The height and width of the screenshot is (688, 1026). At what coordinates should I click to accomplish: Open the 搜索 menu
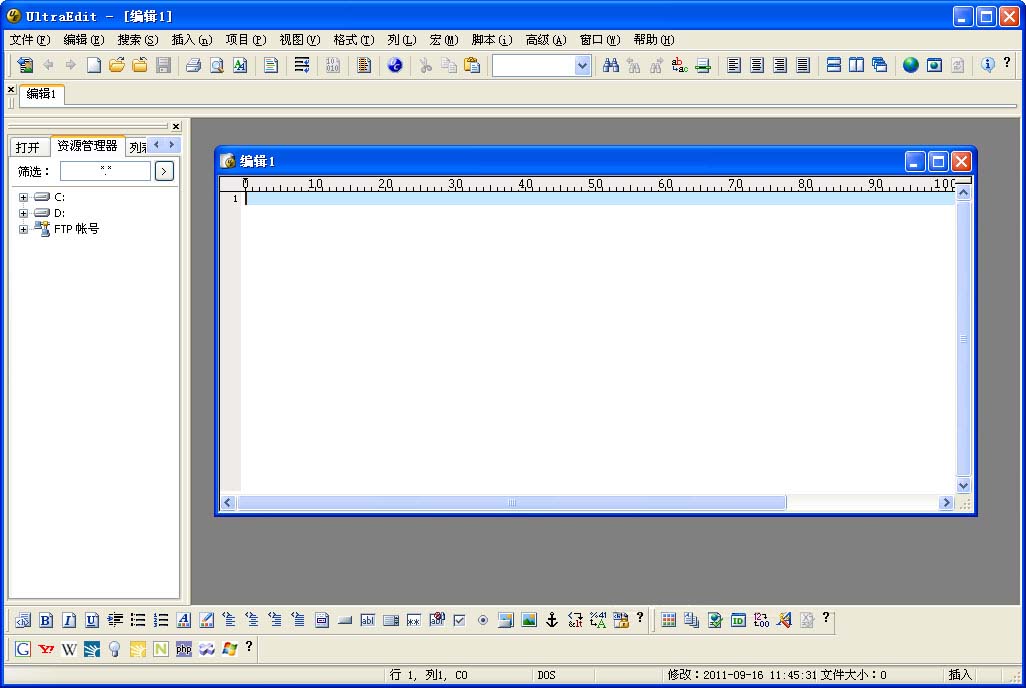[x=137, y=40]
